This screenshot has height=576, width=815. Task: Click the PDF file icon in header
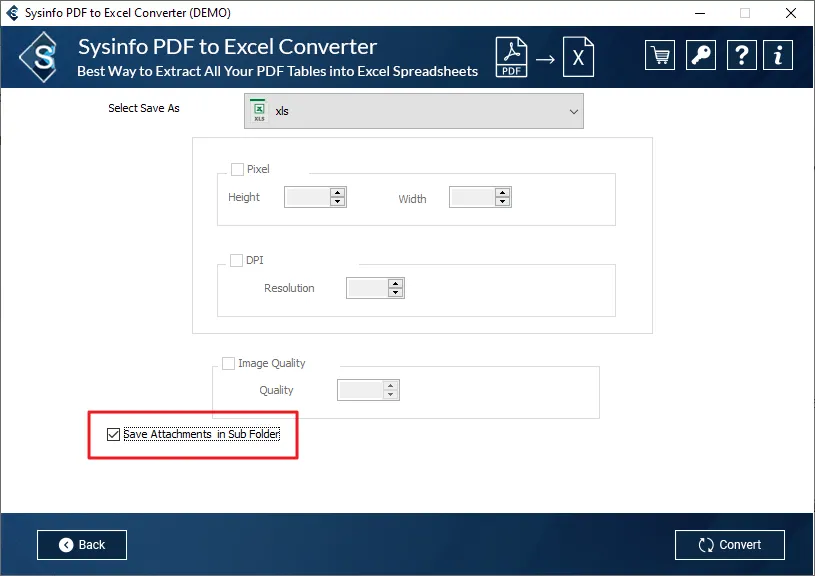511,57
